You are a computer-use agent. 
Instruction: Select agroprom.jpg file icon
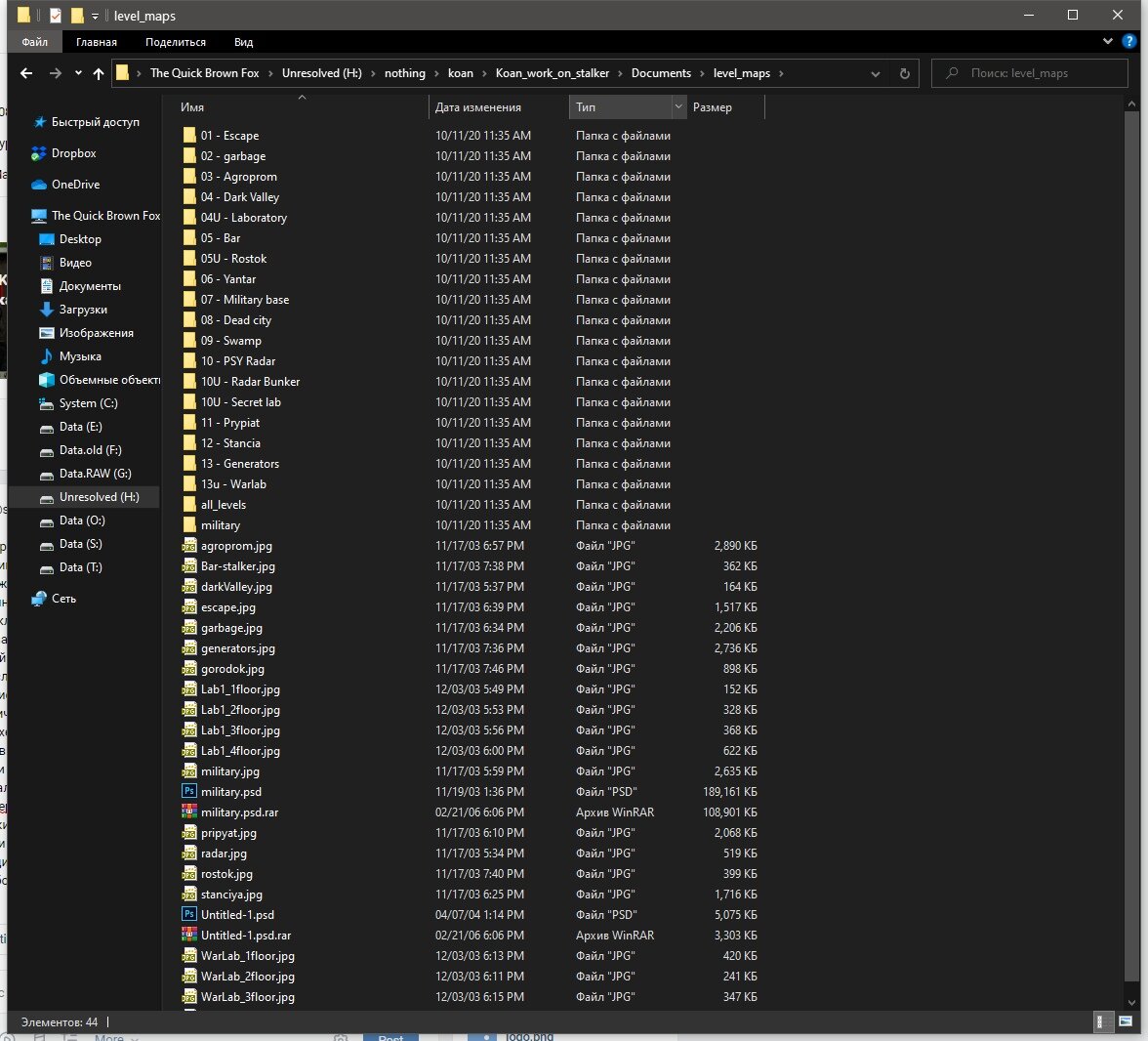coord(189,546)
